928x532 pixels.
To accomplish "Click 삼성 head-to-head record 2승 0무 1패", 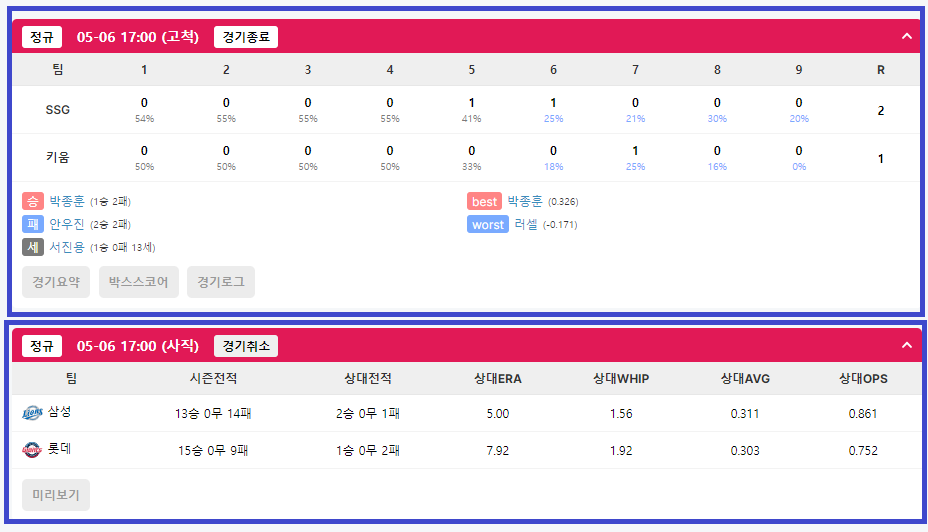I will (x=368, y=414).
